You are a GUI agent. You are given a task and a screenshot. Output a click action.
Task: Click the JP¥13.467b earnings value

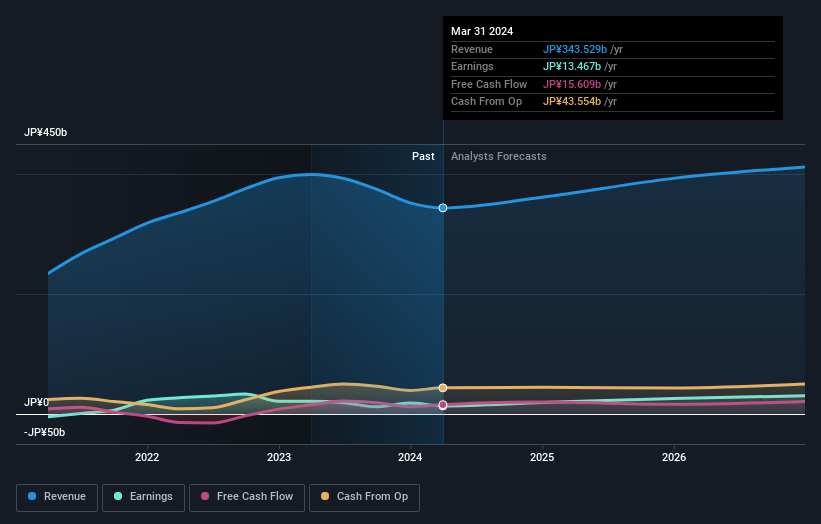point(572,66)
